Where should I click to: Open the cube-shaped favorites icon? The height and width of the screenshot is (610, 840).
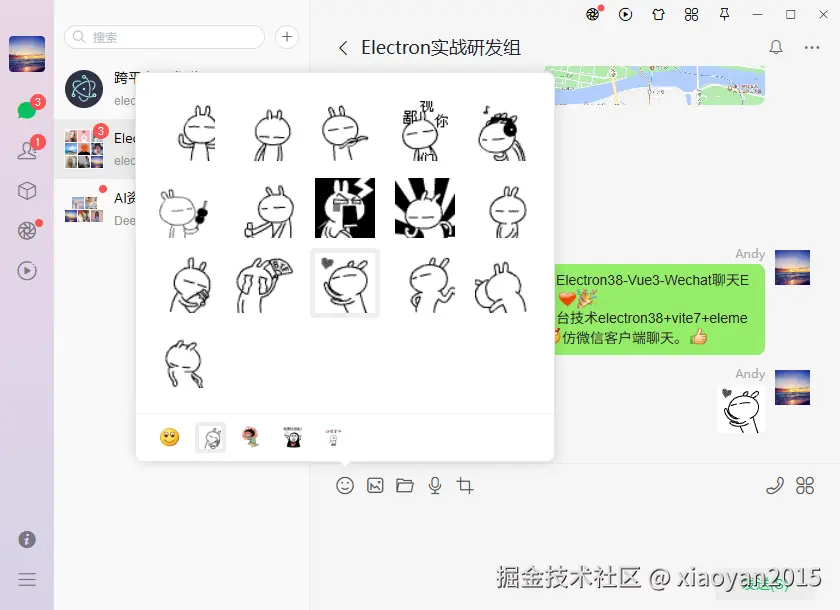[27, 191]
